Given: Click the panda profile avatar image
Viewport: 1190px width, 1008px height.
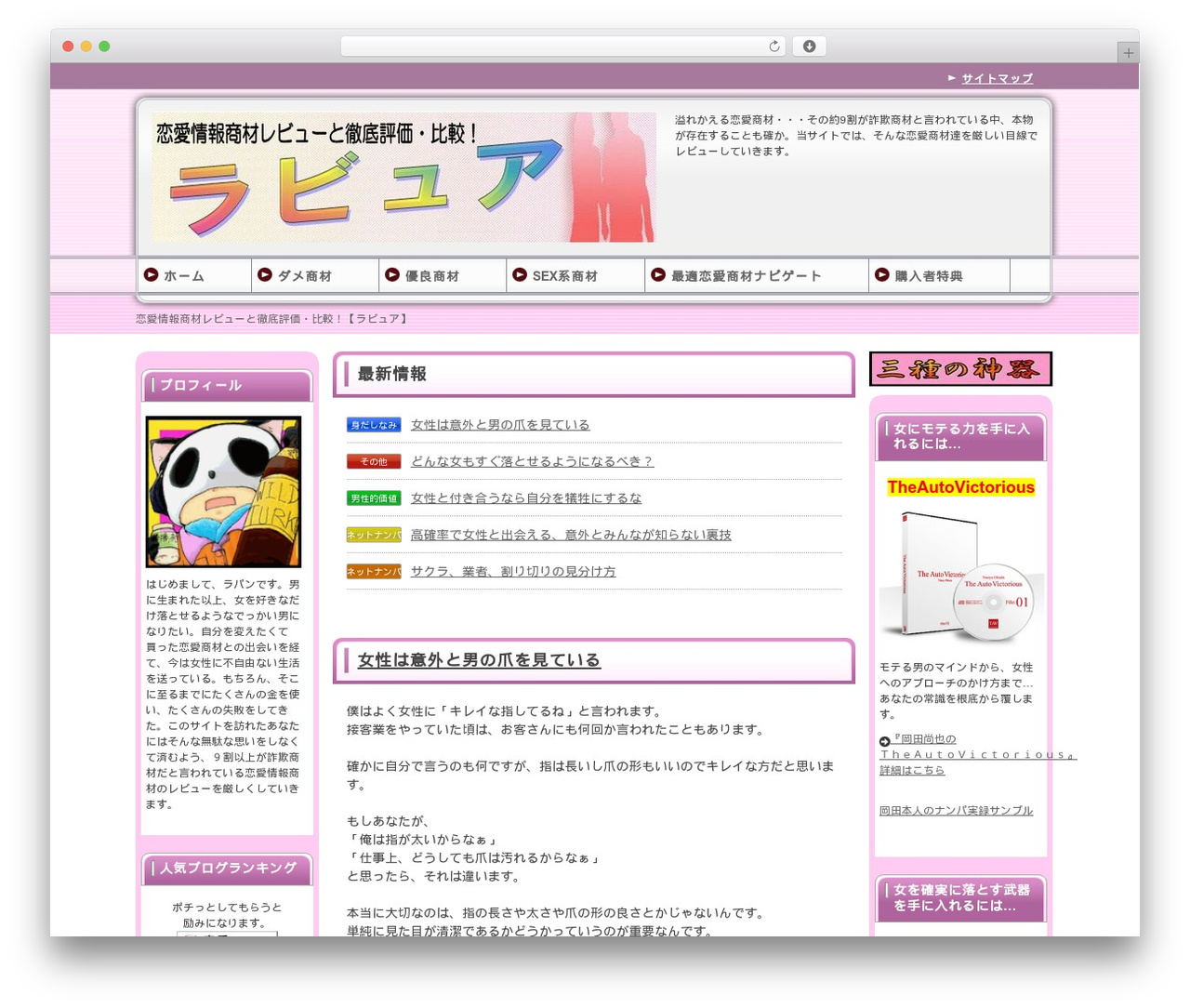Looking at the screenshot, I should point(223,492).
